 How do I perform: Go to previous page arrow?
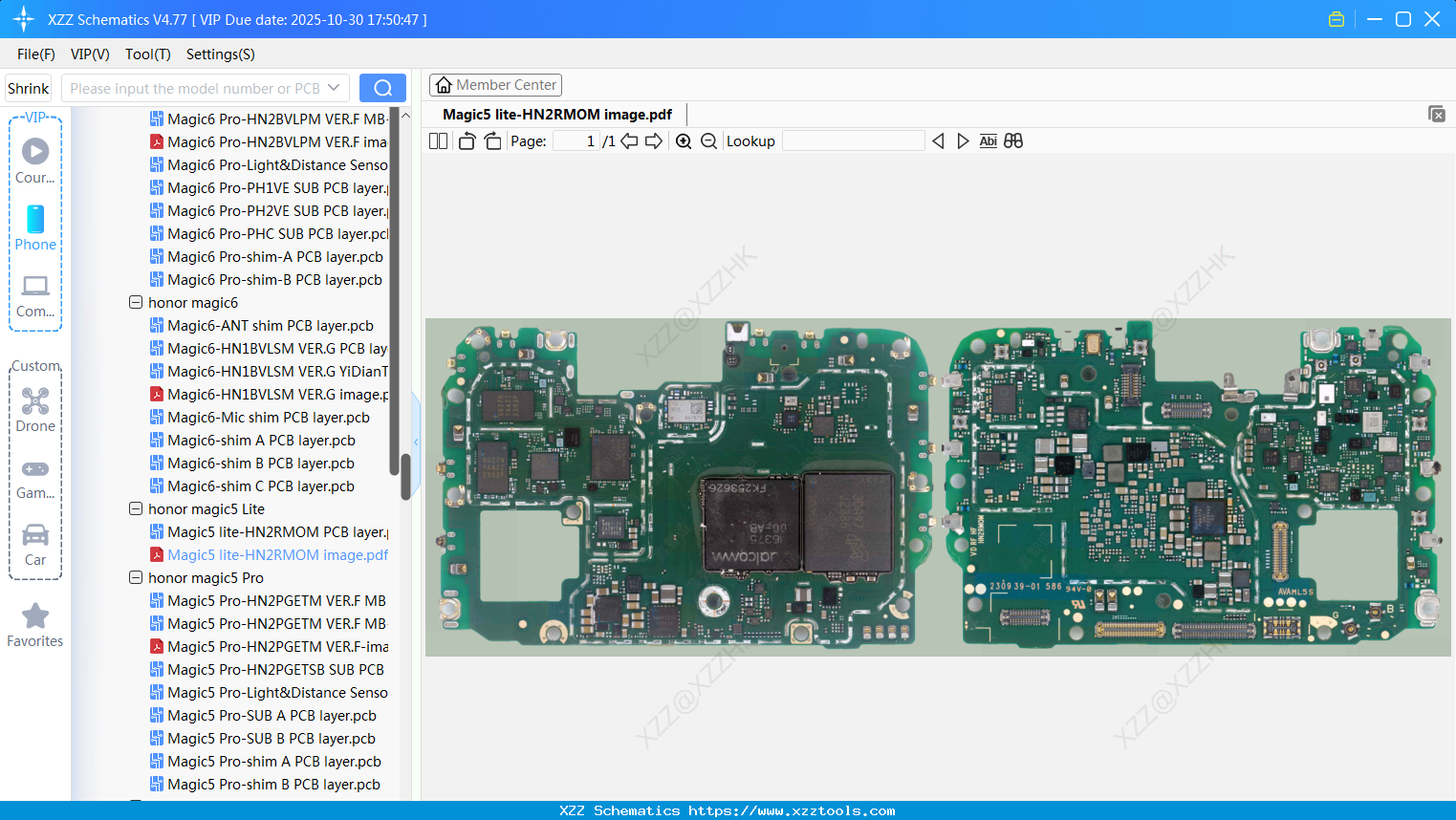(x=629, y=140)
